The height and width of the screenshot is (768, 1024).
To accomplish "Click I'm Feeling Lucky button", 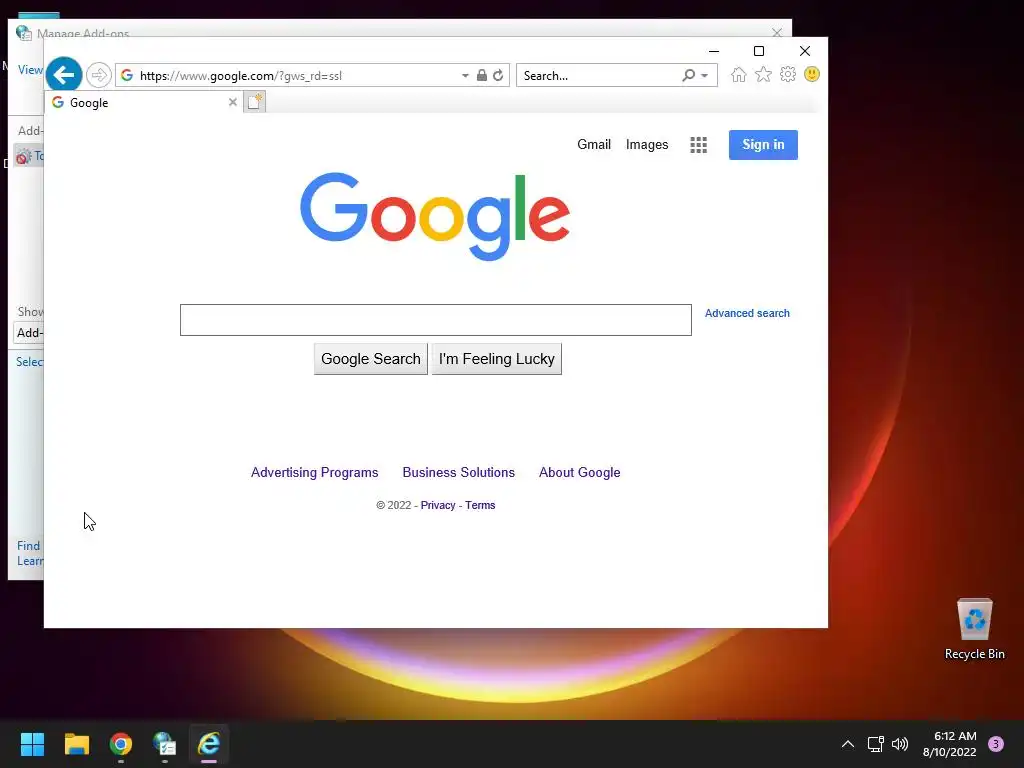I will click(496, 359).
